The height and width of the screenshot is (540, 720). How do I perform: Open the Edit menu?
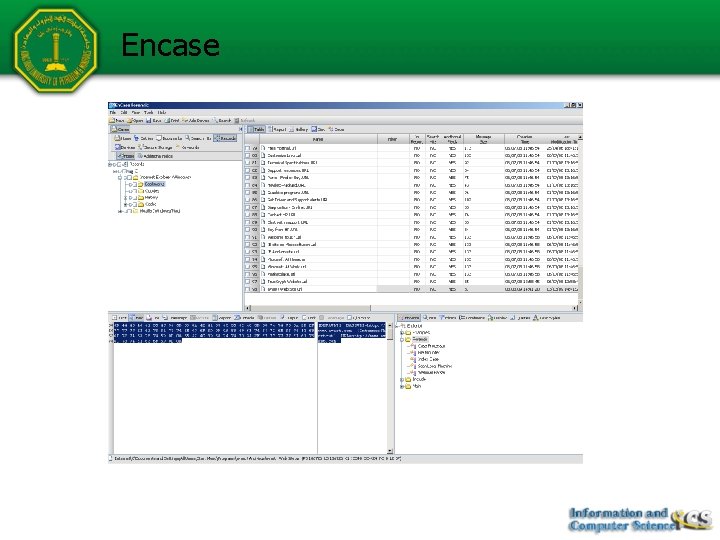click(x=124, y=112)
